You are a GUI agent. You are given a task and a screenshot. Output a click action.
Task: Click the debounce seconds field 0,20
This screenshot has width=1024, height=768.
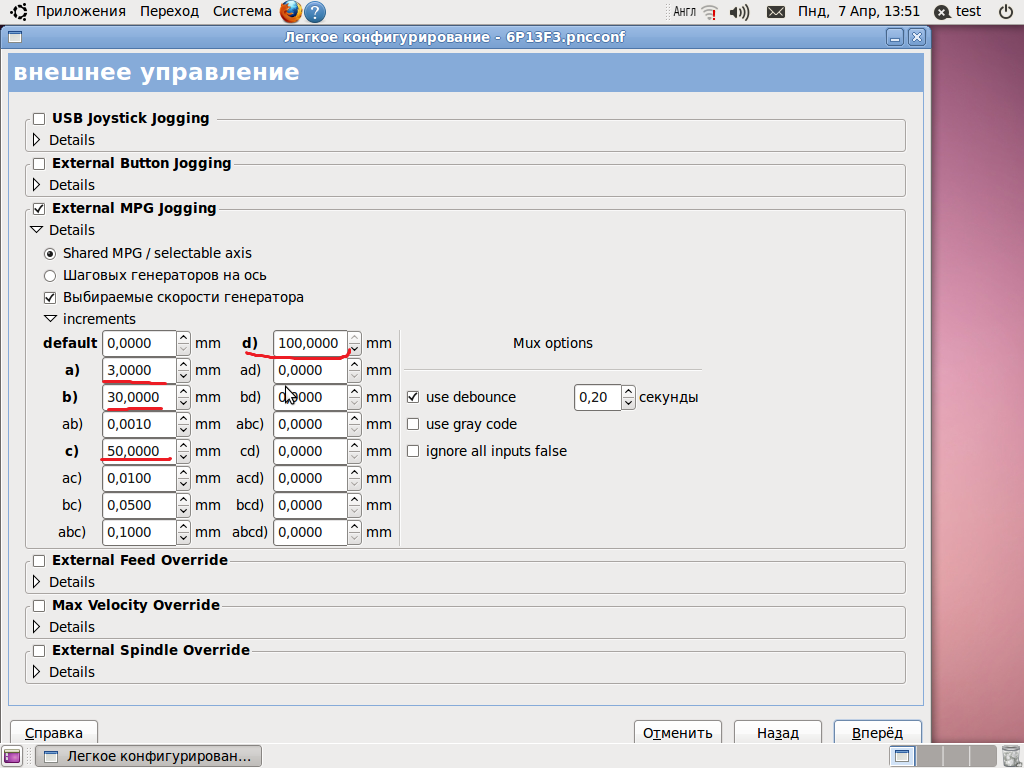[598, 397]
